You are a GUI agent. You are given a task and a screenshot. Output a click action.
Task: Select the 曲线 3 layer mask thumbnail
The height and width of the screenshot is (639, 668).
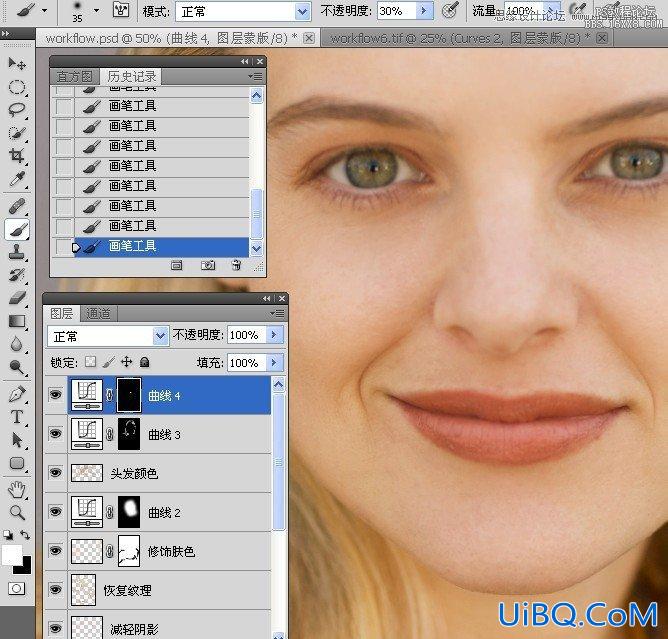pos(129,434)
